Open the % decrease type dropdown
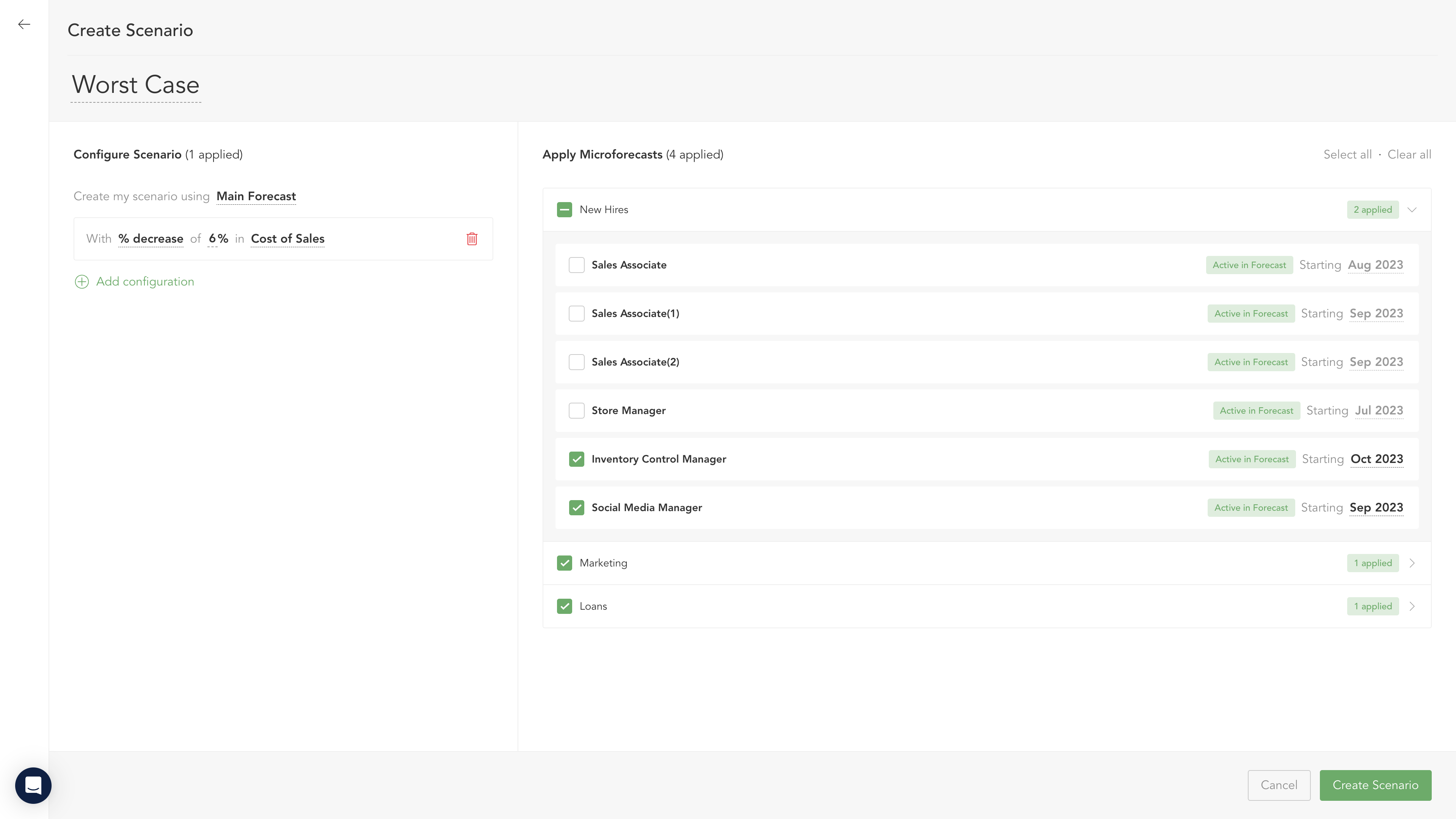The height and width of the screenshot is (819, 1456). click(x=151, y=238)
